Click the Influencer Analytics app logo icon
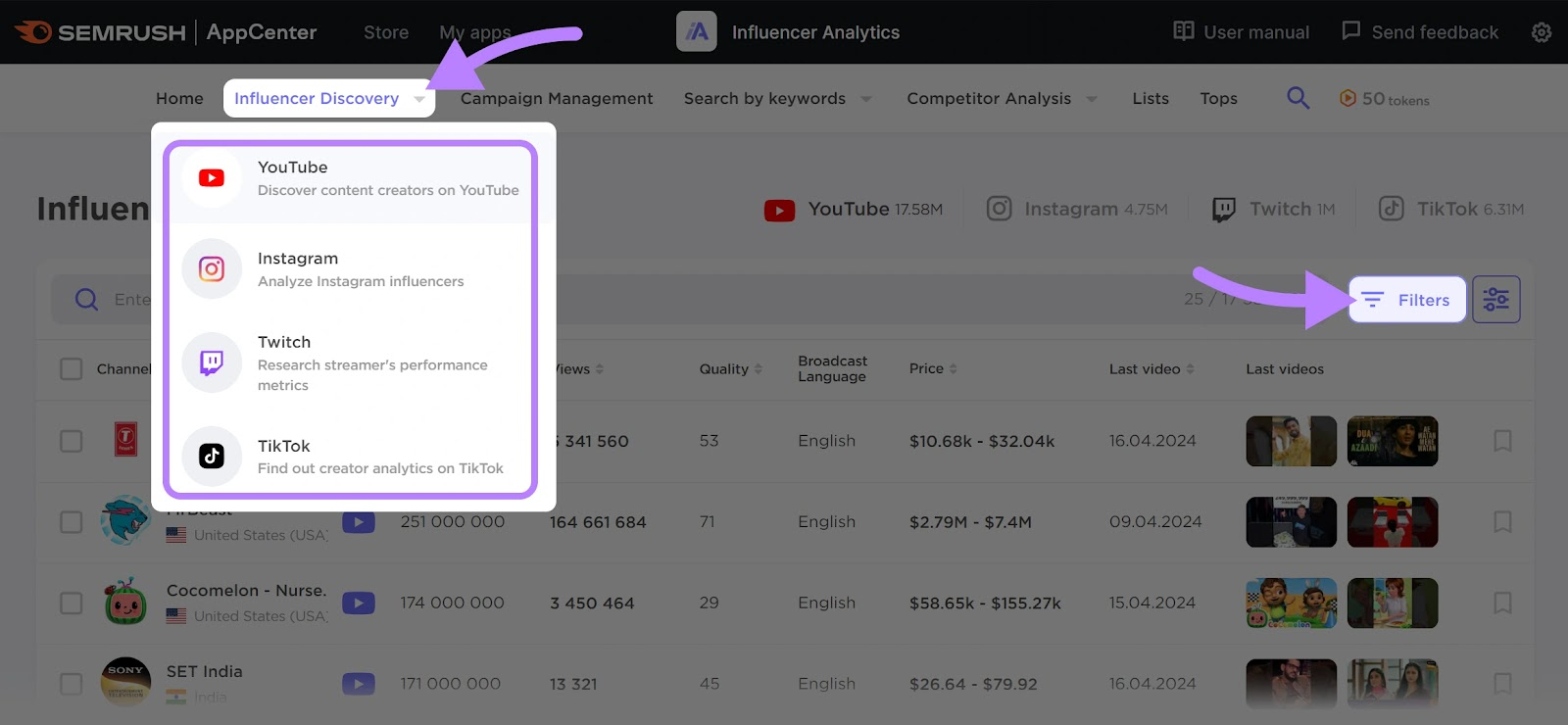The image size is (1568, 725). coord(697,32)
